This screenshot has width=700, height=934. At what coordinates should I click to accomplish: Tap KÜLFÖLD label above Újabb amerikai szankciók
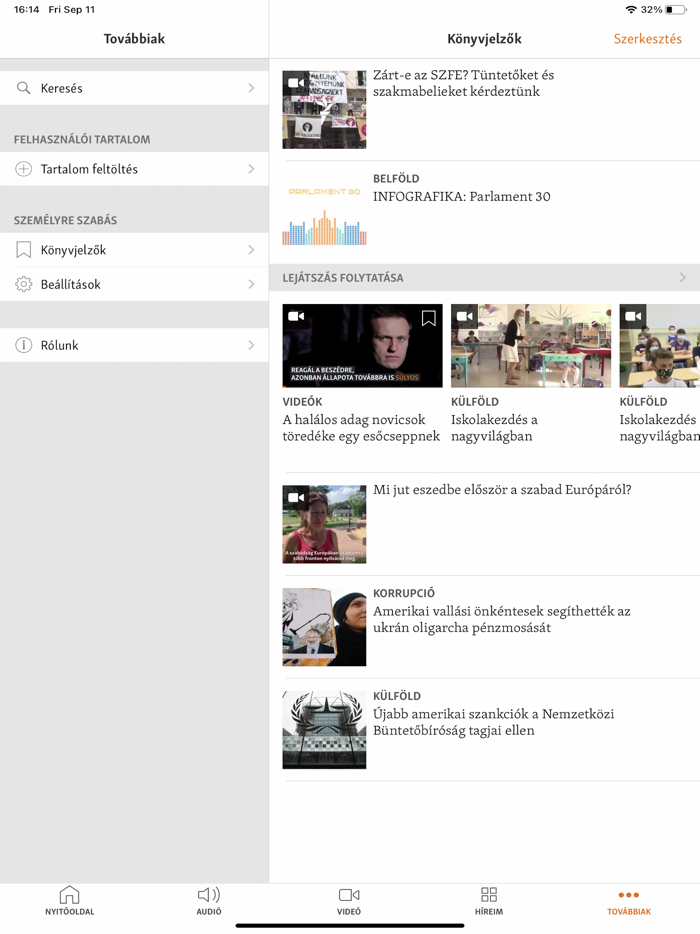[x=397, y=696]
